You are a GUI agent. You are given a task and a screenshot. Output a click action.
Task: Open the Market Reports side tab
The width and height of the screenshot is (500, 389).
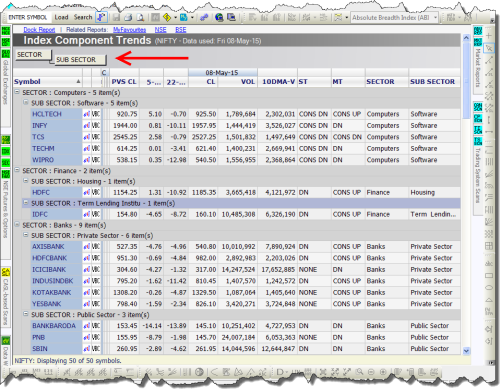point(478,68)
